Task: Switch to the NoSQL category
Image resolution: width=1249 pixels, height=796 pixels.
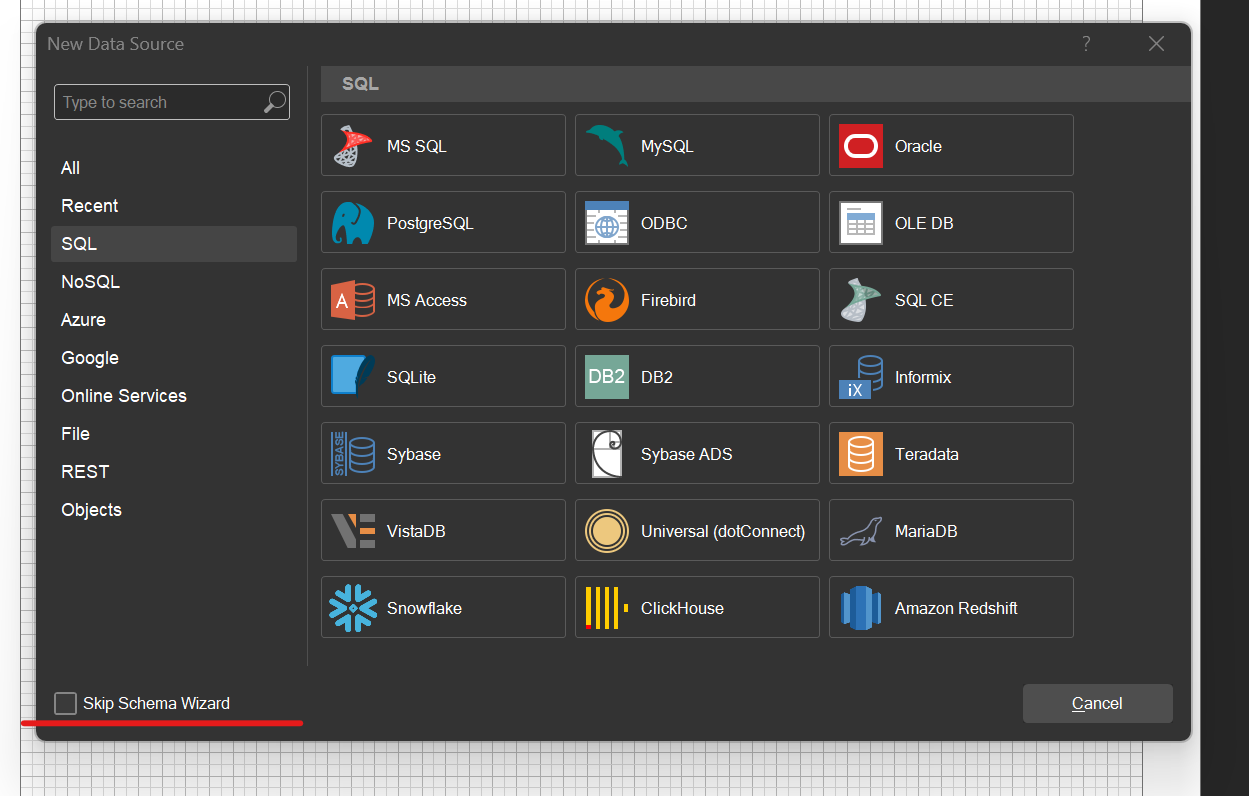Action: coord(90,281)
